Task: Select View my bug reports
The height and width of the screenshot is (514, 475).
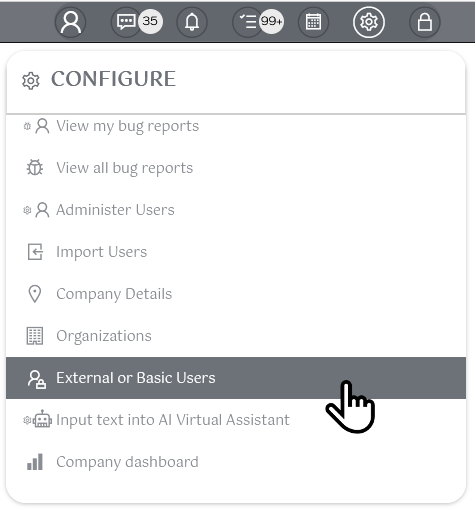Action: tap(236, 126)
